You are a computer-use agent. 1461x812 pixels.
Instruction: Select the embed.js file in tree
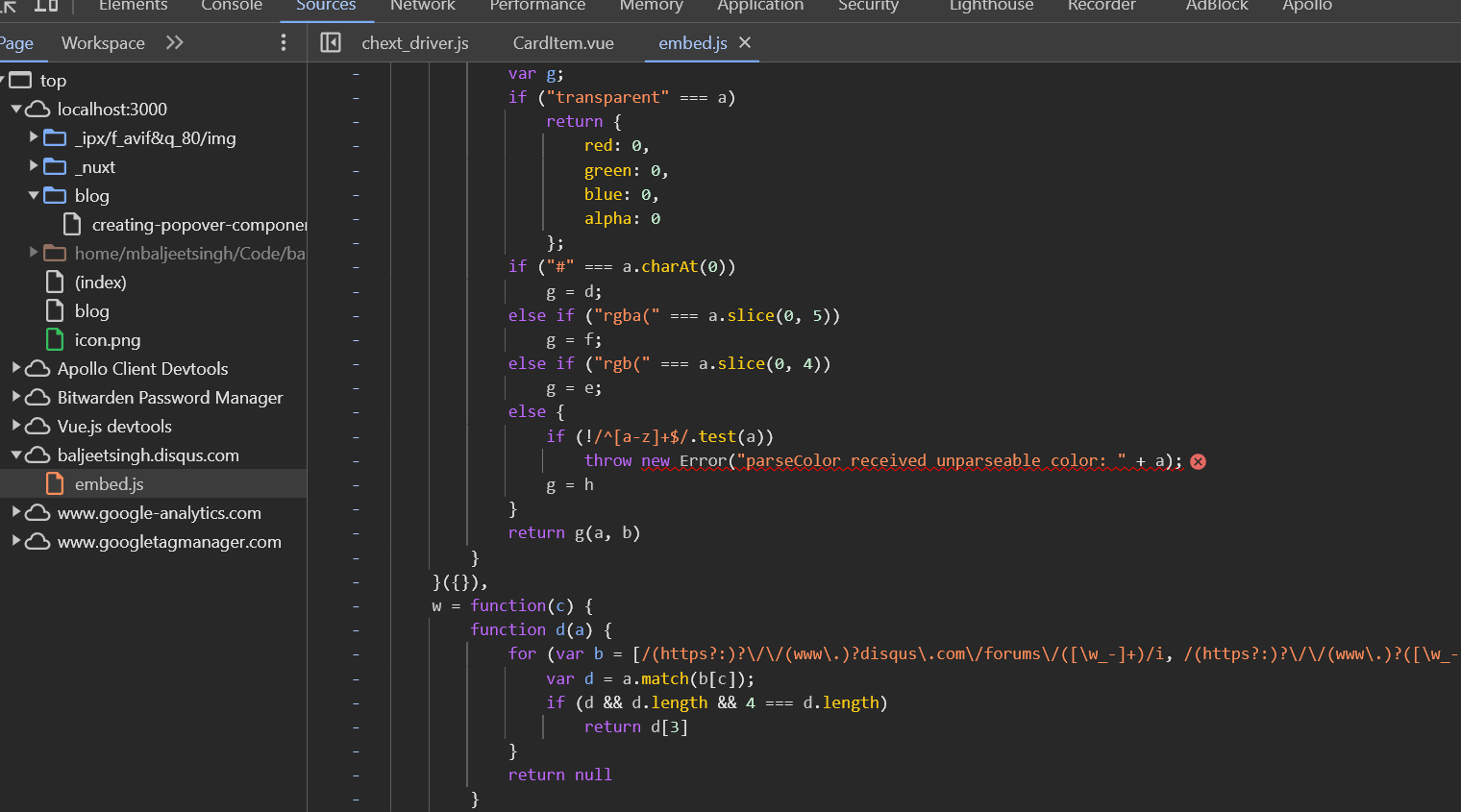(109, 484)
